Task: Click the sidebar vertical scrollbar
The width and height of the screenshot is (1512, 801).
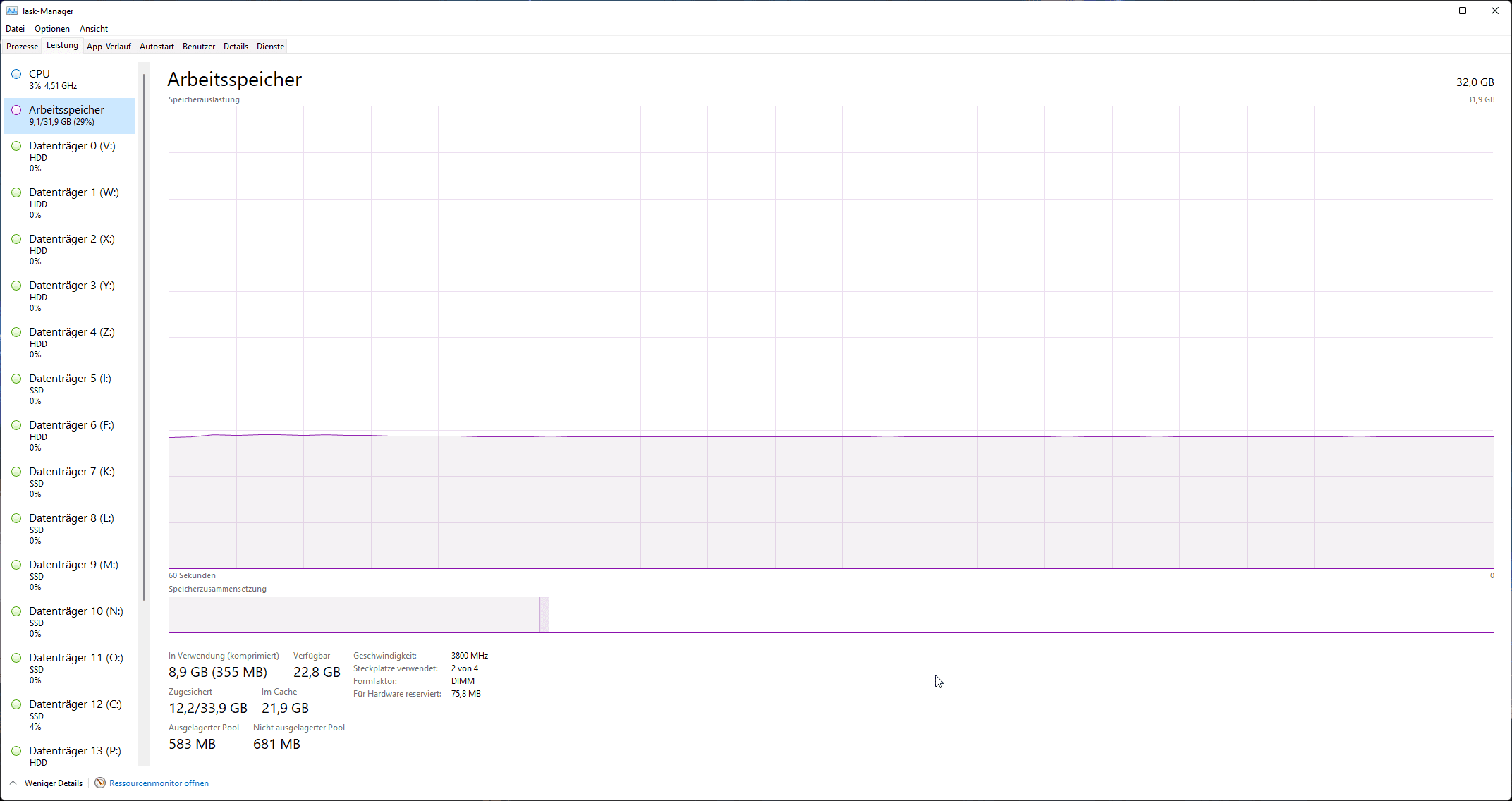Action: [144, 338]
